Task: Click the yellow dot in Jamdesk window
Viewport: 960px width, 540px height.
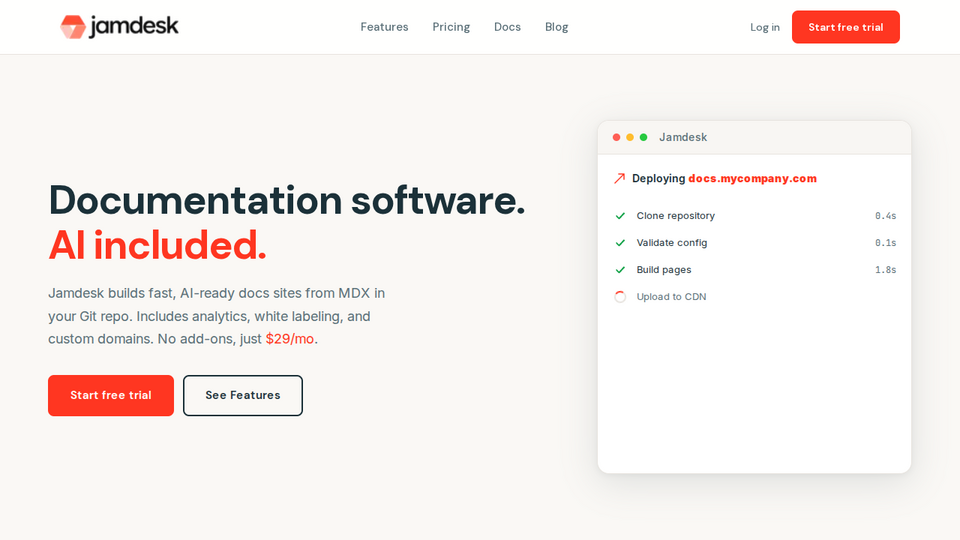Action: (630, 137)
